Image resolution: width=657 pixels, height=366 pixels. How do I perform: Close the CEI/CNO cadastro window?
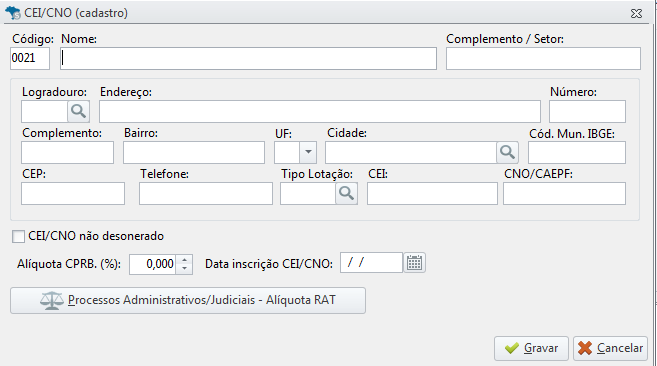click(x=636, y=13)
